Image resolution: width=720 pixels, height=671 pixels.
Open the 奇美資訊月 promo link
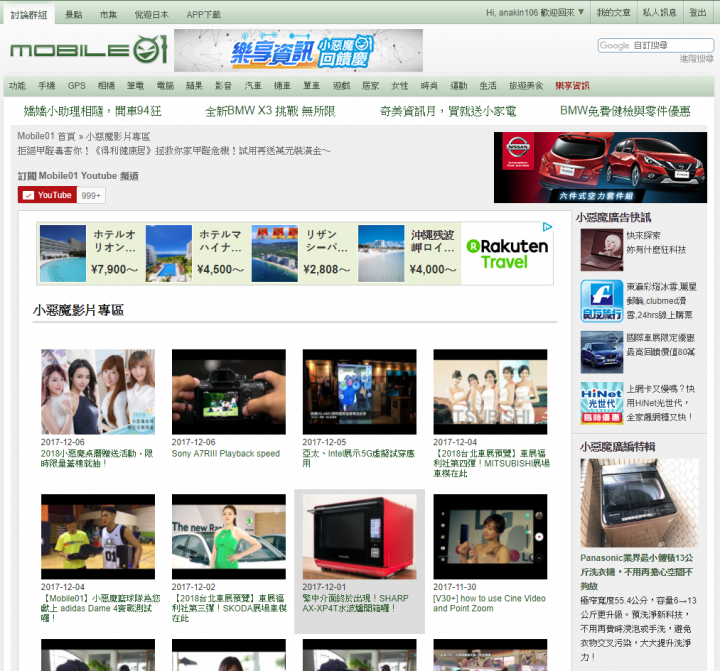click(448, 111)
